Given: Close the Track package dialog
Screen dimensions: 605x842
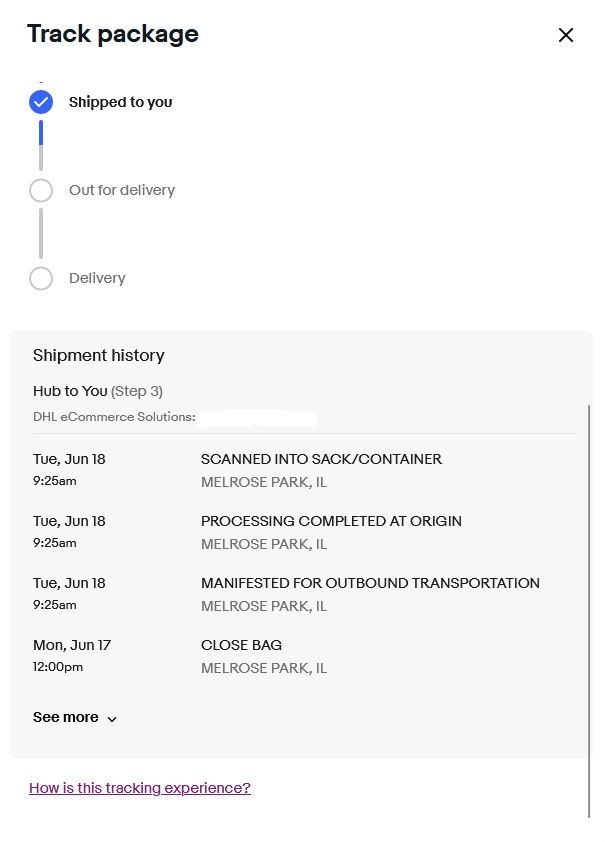Looking at the screenshot, I should [x=566, y=35].
